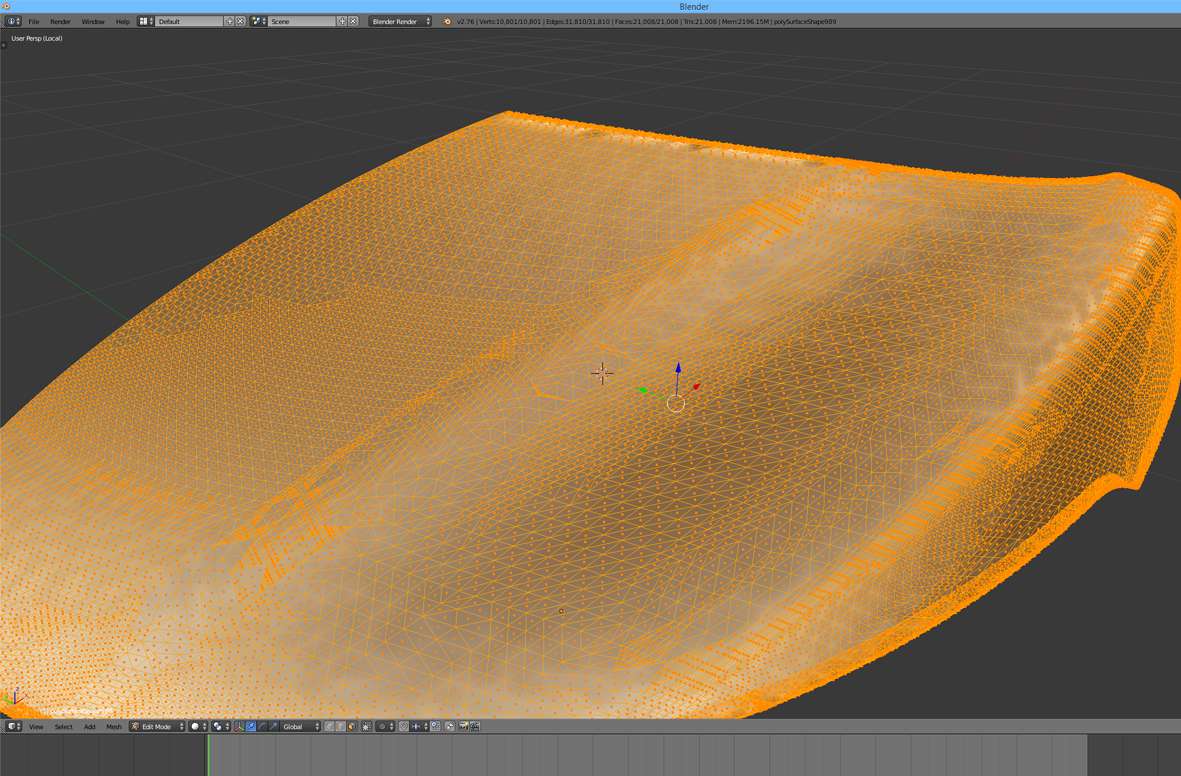Click the green timeline current frame marker
Viewport: 1181px width, 776px height.
click(208, 755)
